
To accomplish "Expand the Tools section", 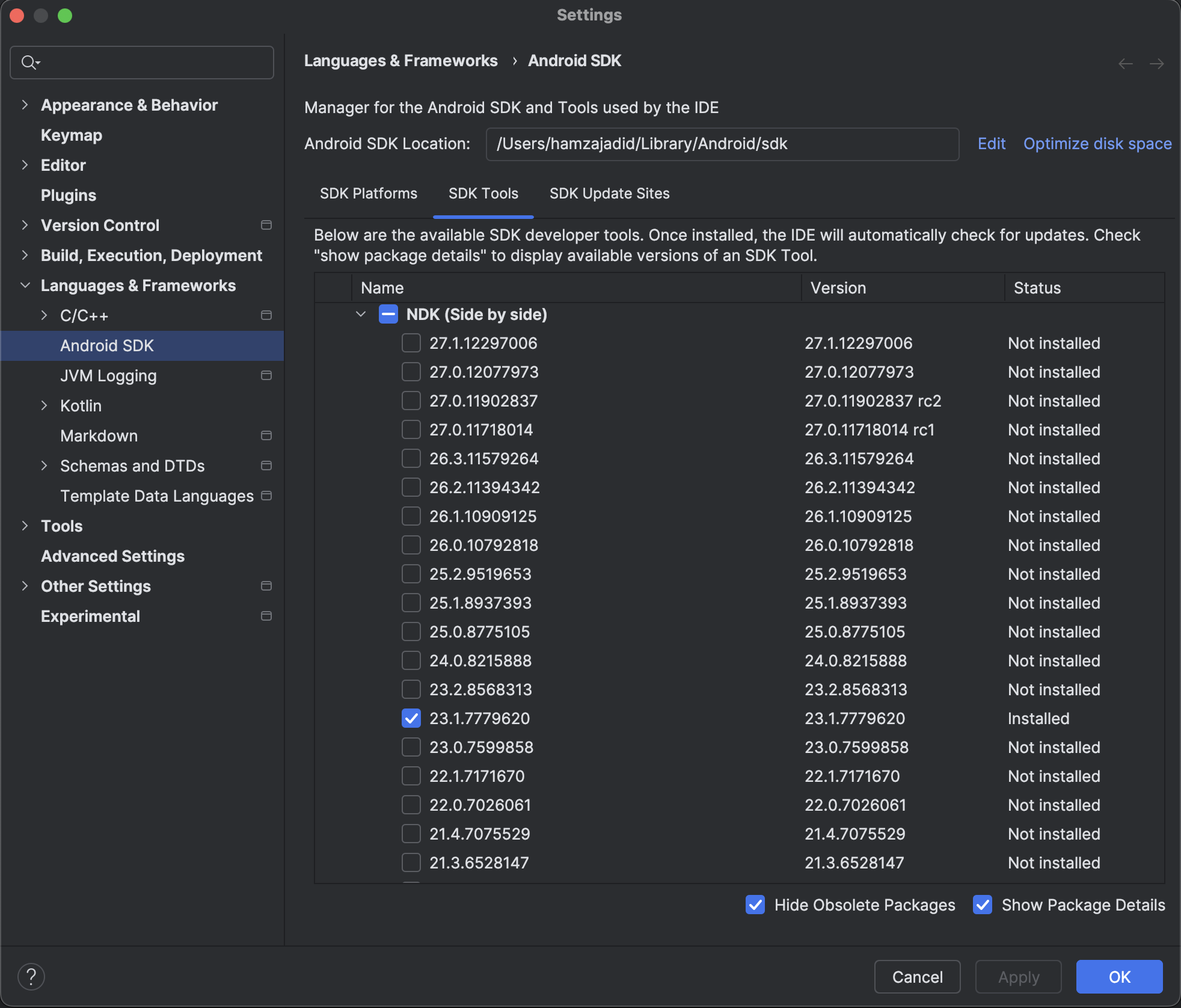I will pos(25,526).
